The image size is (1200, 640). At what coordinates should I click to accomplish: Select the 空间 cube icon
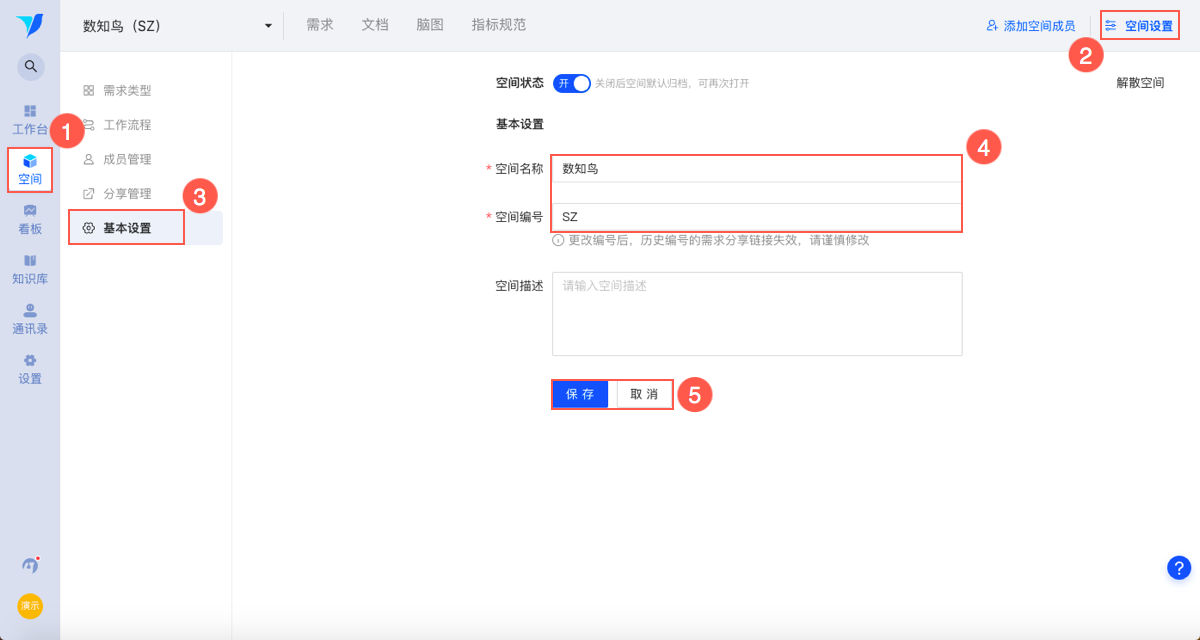(x=30, y=161)
